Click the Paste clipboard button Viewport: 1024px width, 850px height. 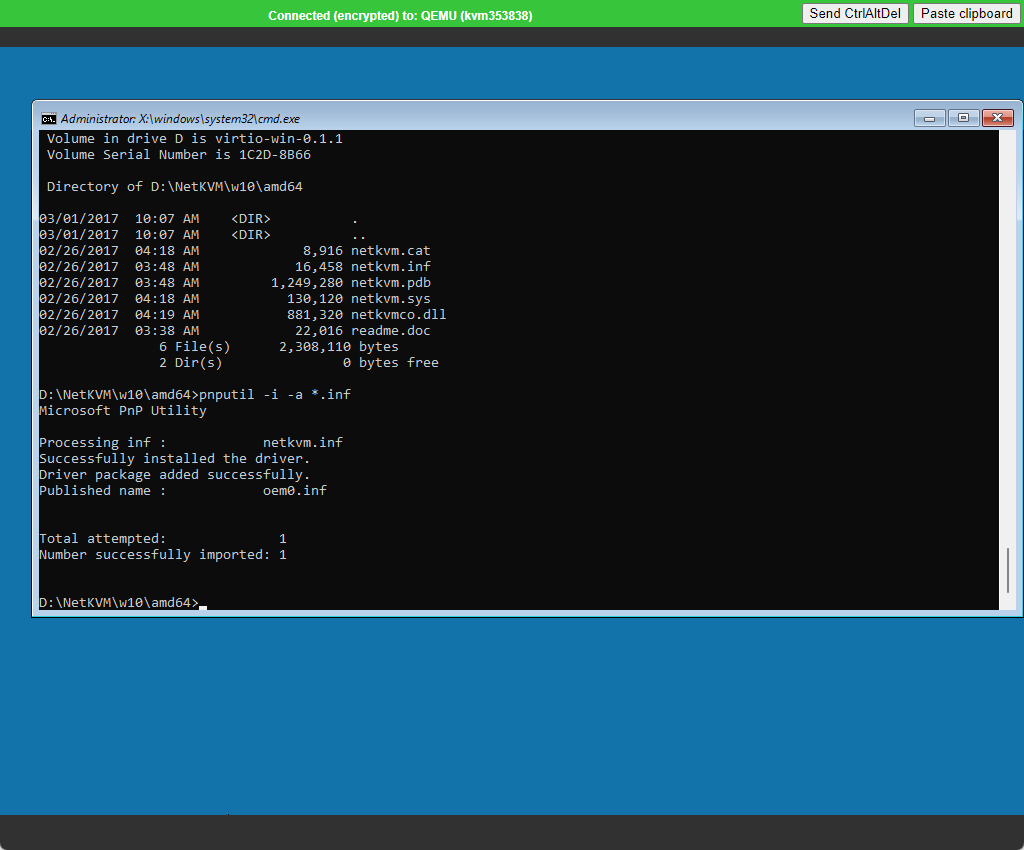[x=967, y=14]
